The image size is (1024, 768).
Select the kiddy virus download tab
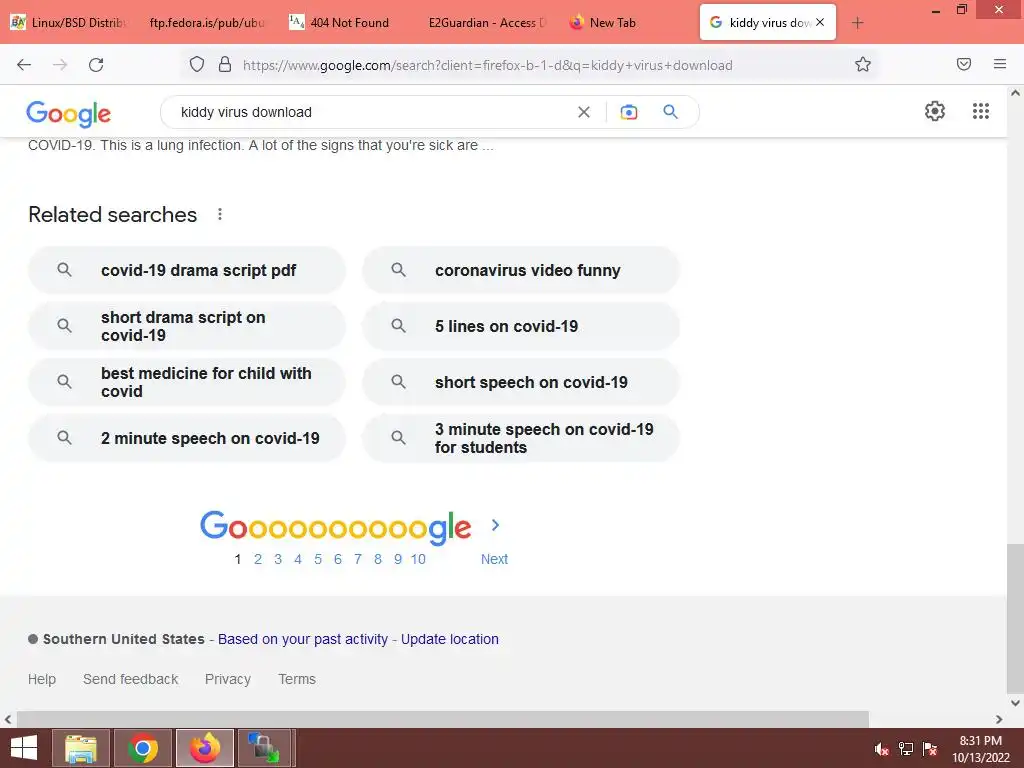(x=768, y=23)
